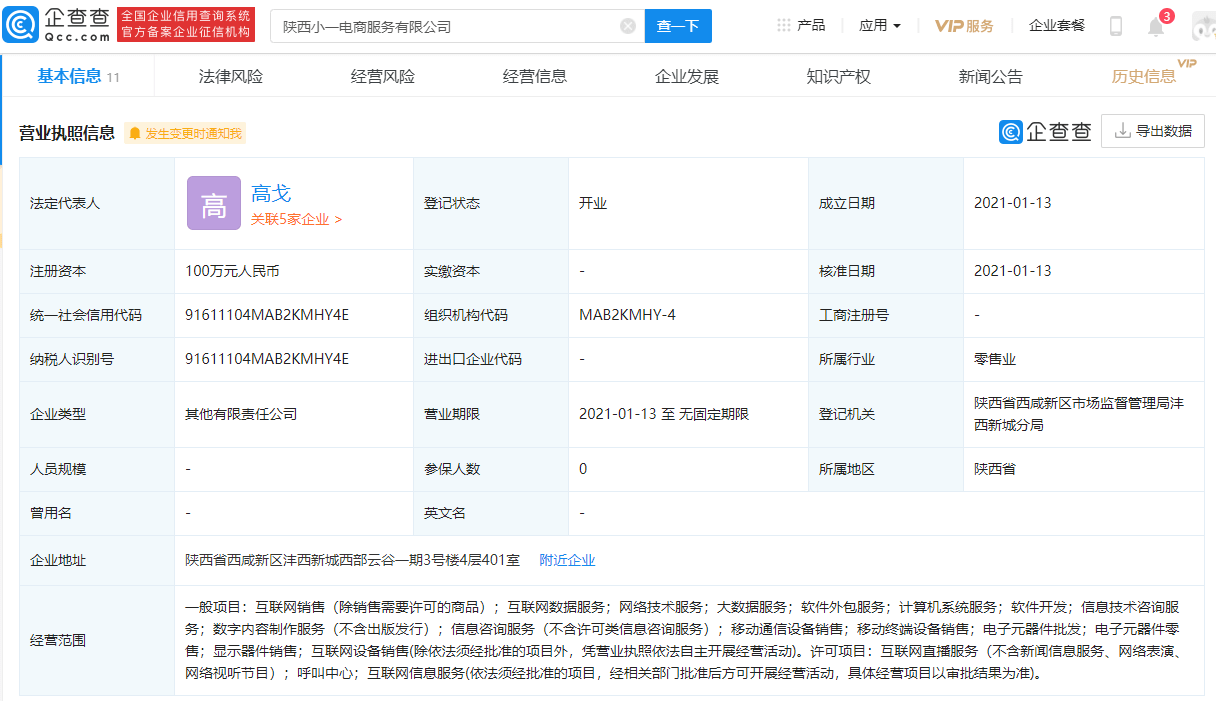Expand the 应用 dropdown menu

880,26
